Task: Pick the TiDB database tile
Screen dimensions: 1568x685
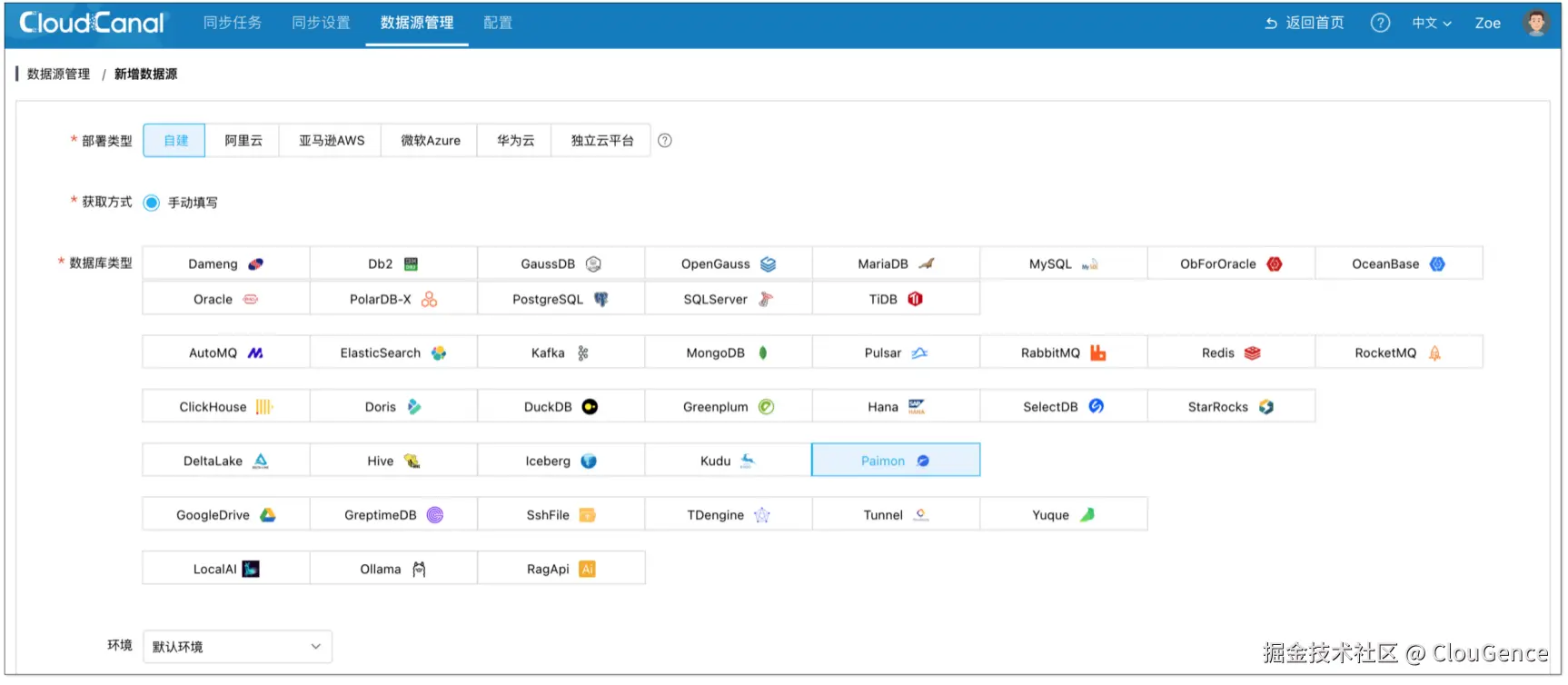Action: [896, 299]
